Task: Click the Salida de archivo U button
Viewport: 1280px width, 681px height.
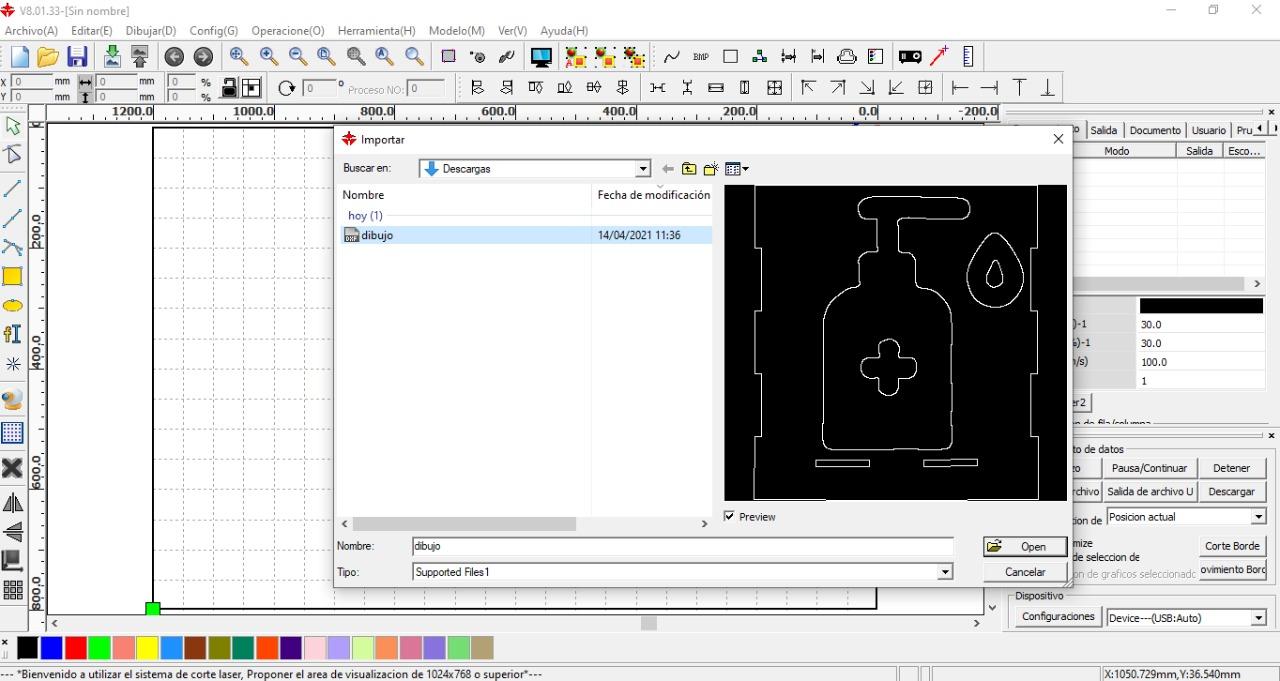Action: click(1149, 492)
